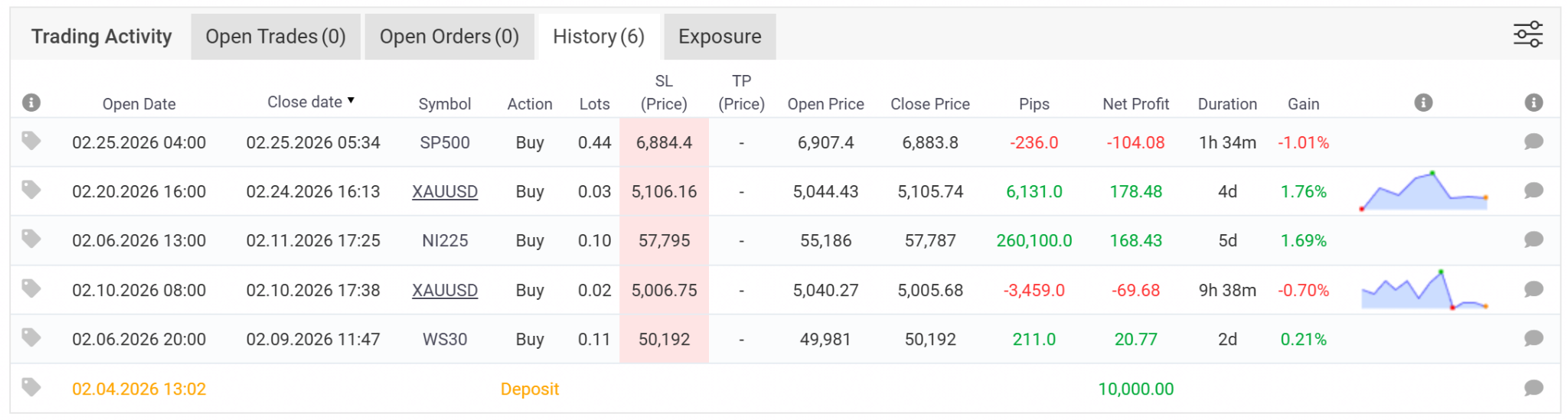The height and width of the screenshot is (420, 1568).
Task: Sort table by Symbol header
Action: [444, 104]
